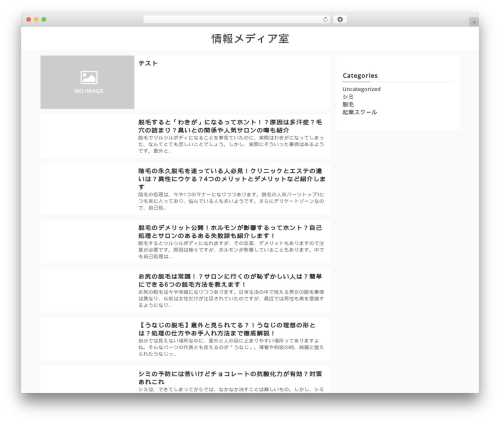This screenshot has height=423, width=500.
Task: Open the post about 脱毛のデメリット公開
Action: click(230, 231)
